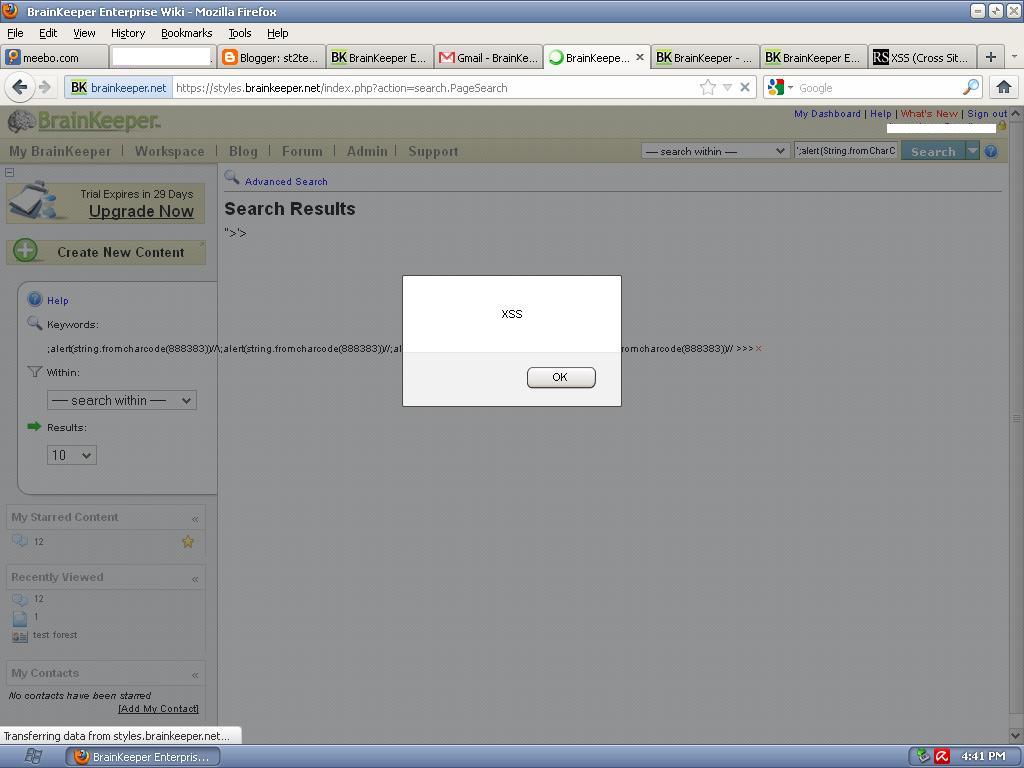Switch to the meebo.com tab
Viewport: 1024px width, 768px height.
[54, 57]
